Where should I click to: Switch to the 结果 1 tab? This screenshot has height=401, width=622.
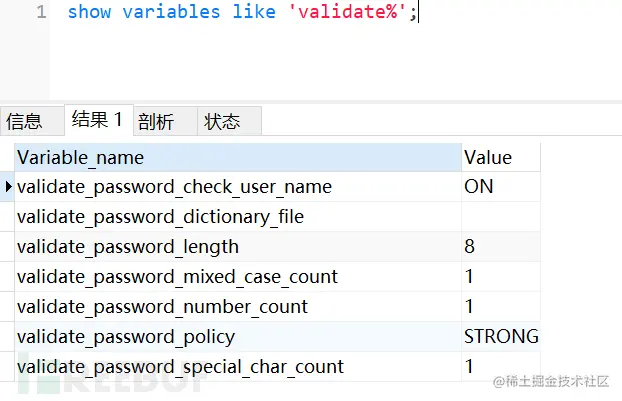click(x=99, y=120)
